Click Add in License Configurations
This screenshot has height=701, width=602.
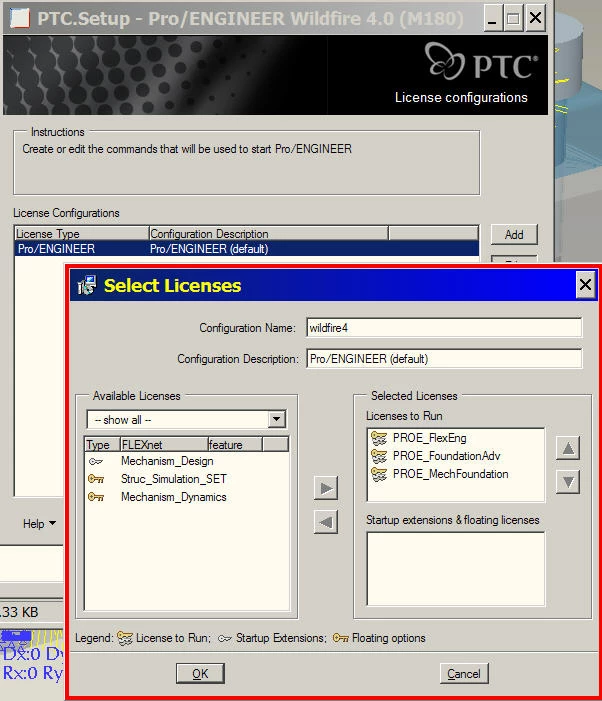[x=514, y=235]
